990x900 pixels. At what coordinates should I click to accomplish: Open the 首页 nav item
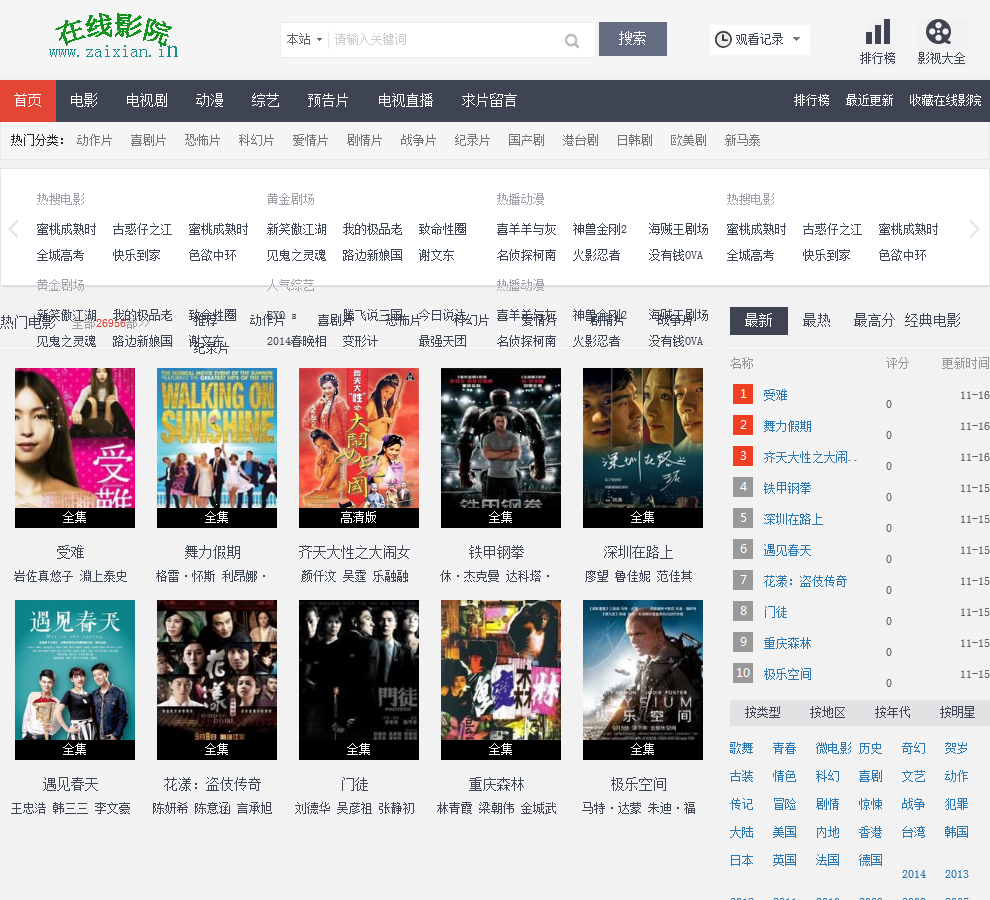tap(28, 100)
